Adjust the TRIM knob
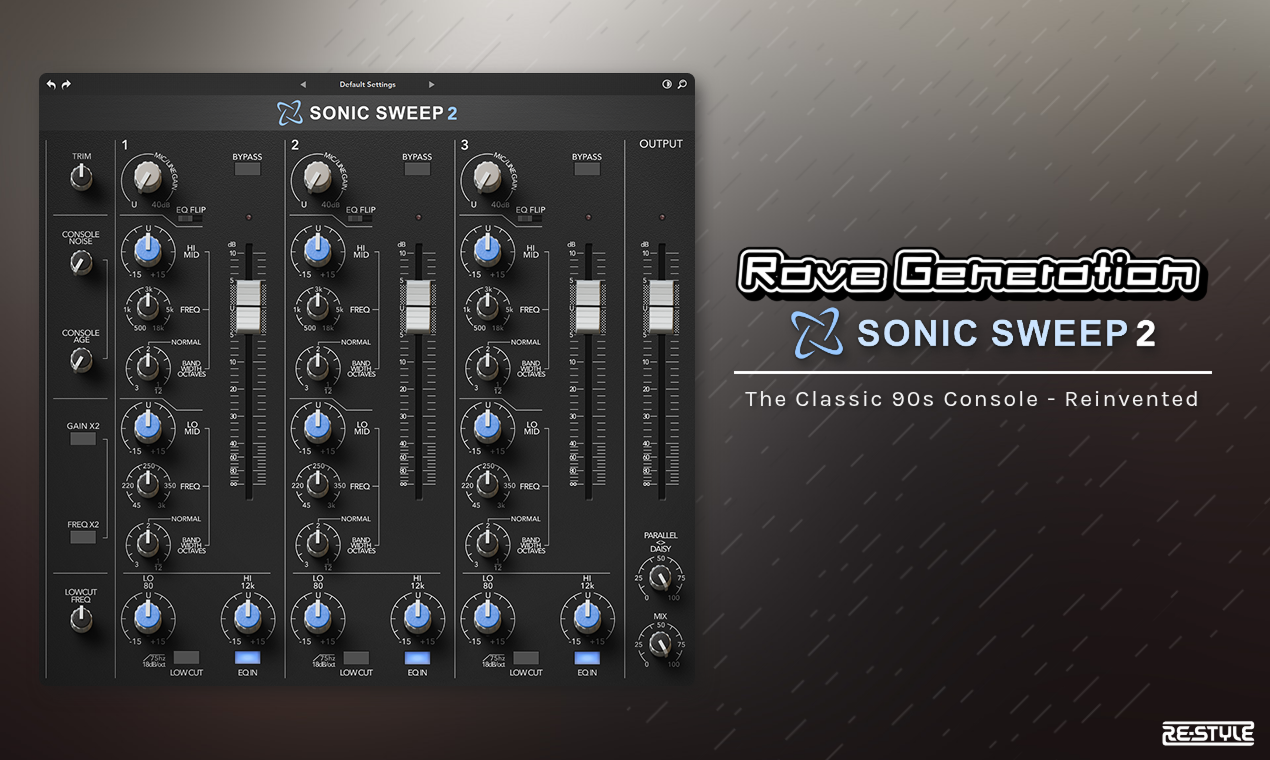The height and width of the screenshot is (760, 1270). pyautogui.click(x=80, y=176)
